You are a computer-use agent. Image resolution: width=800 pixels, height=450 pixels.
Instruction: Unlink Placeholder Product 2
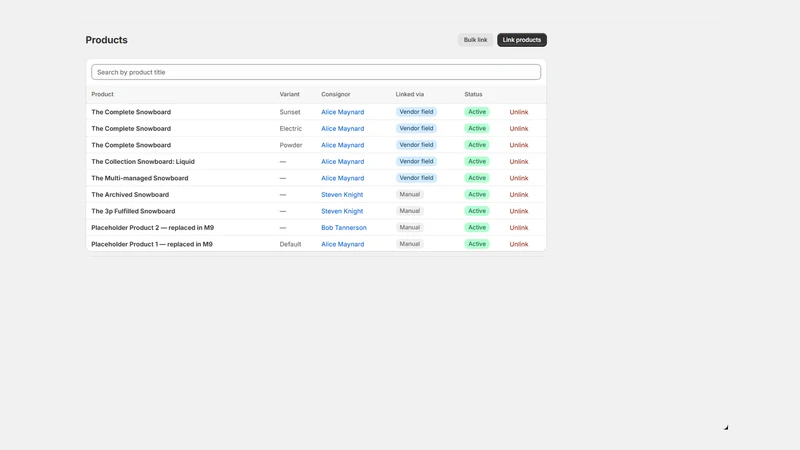click(x=518, y=228)
